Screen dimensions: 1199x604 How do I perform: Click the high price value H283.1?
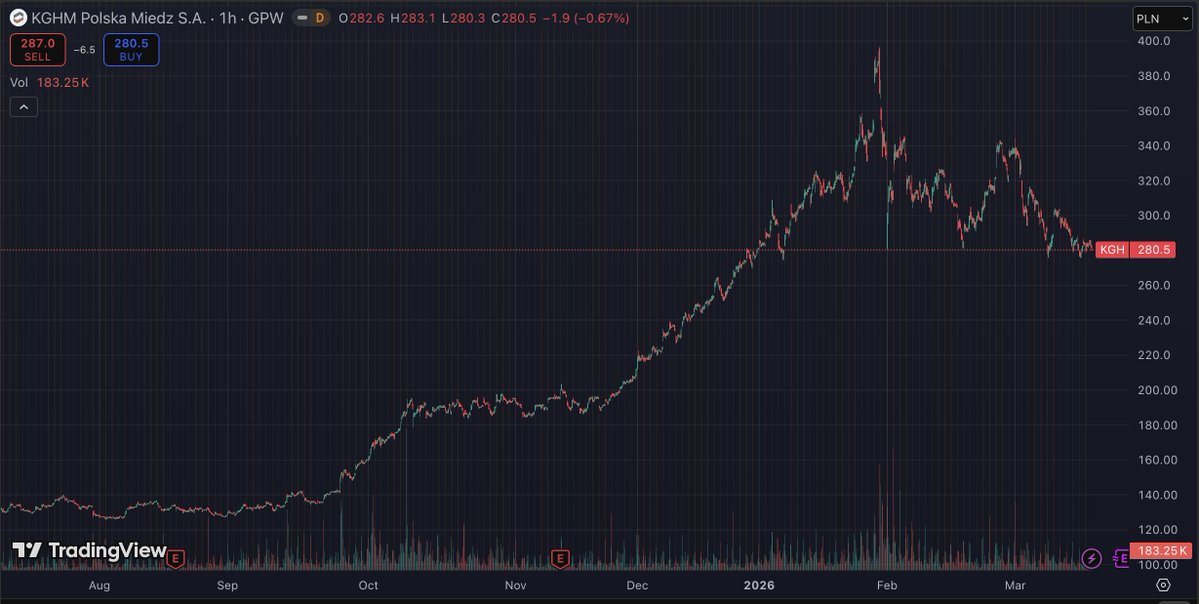pyautogui.click(x=413, y=18)
